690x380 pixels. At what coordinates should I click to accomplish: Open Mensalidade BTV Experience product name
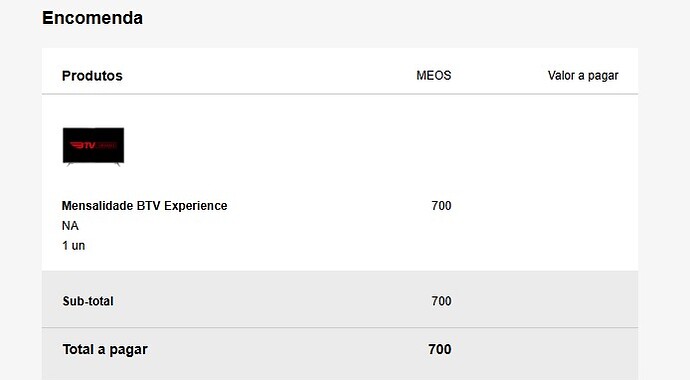point(144,205)
